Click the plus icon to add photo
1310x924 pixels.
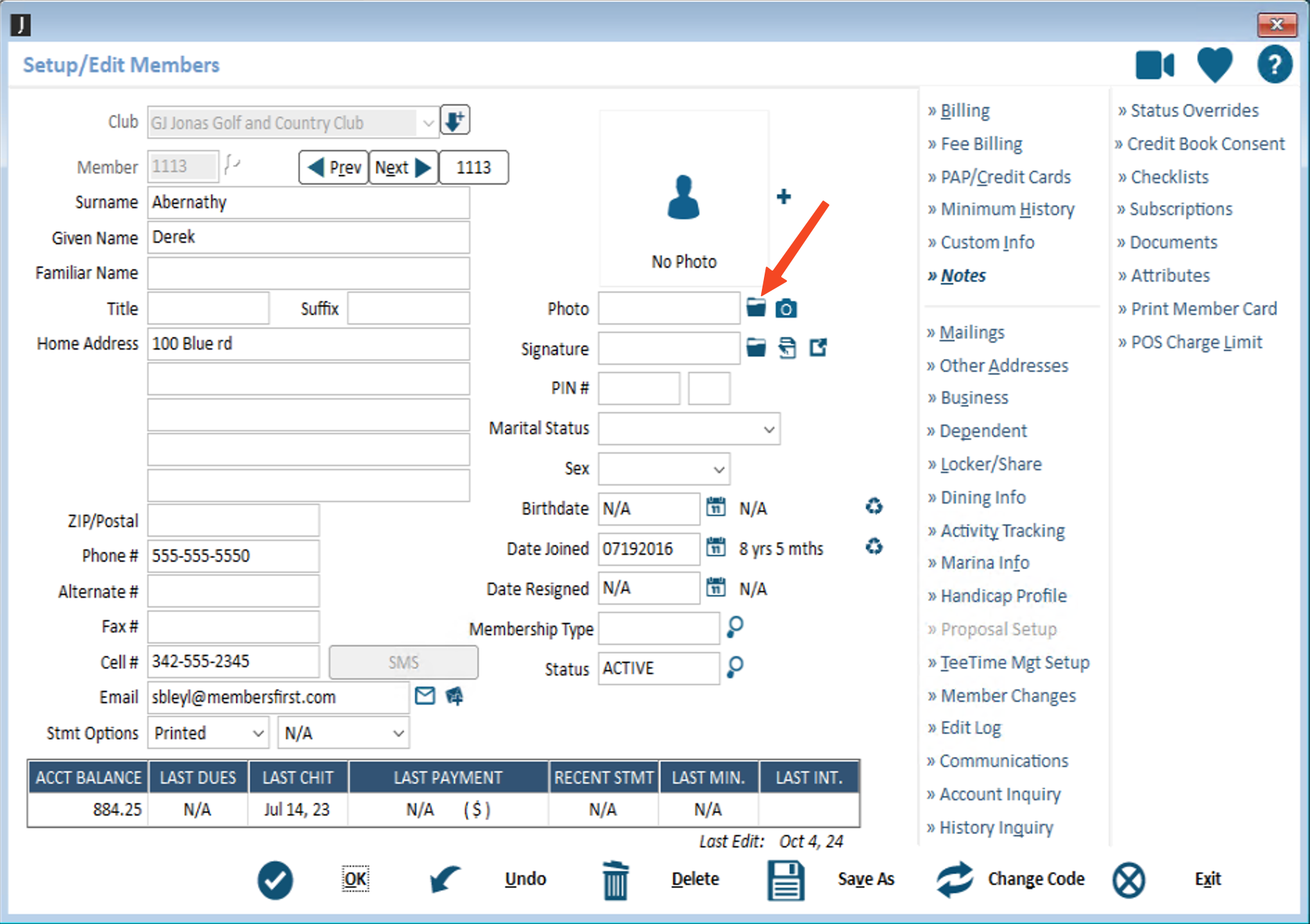(783, 196)
